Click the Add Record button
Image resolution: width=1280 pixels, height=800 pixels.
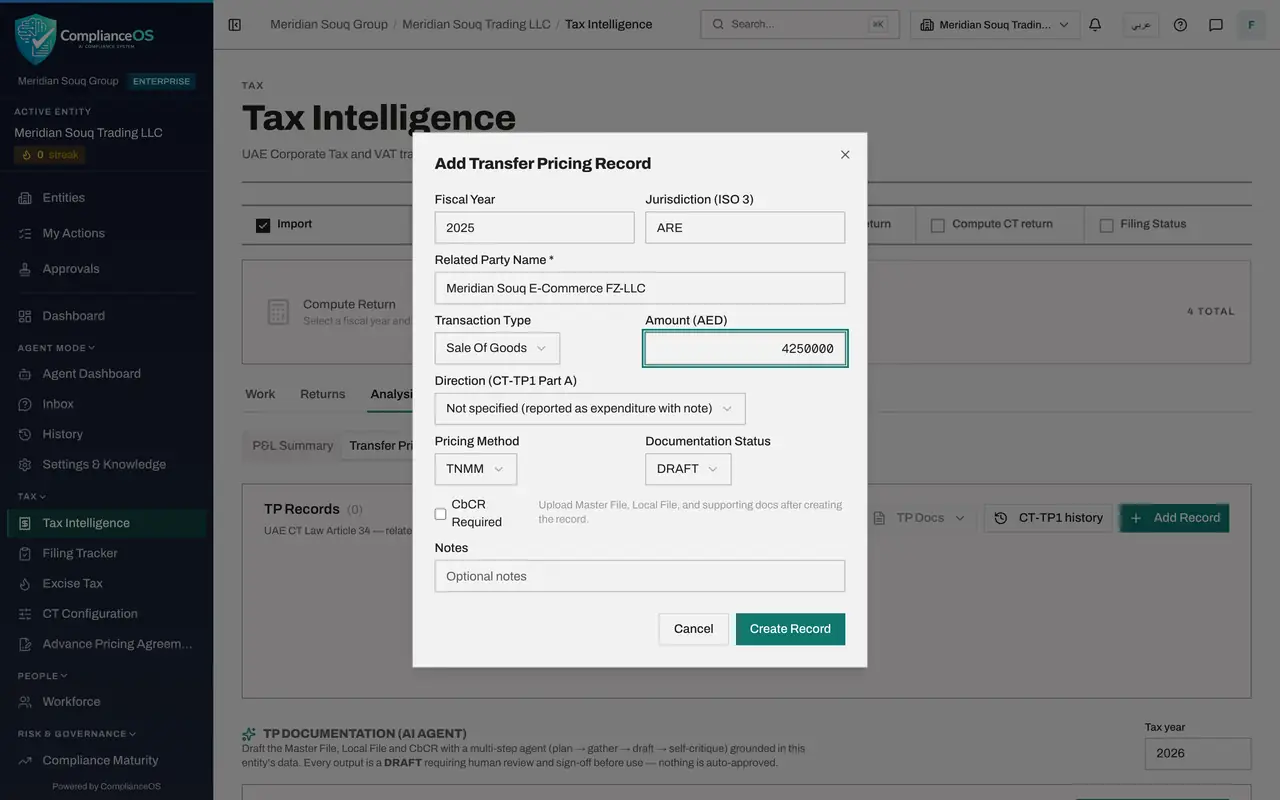click(x=1175, y=518)
